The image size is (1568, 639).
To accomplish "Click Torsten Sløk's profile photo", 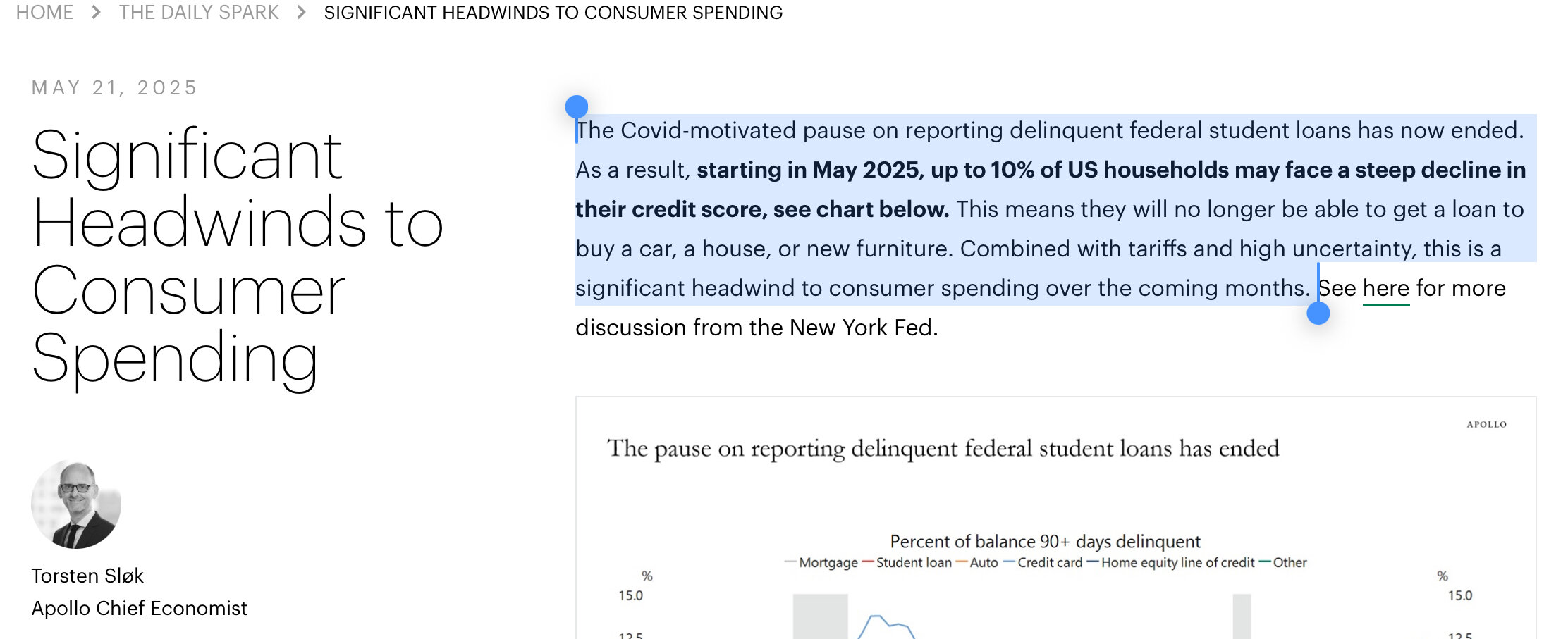I will click(76, 504).
